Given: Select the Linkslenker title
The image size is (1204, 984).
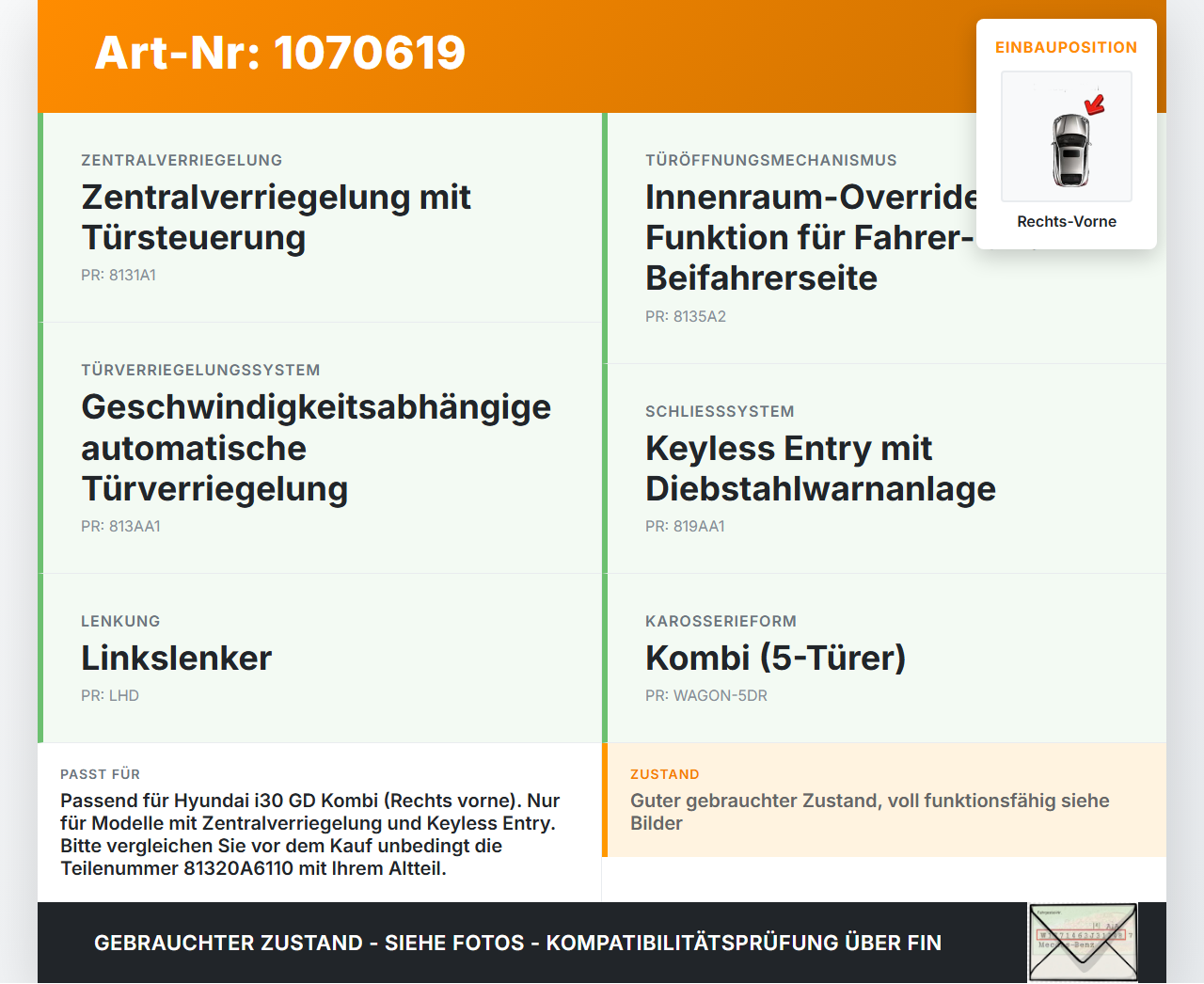Looking at the screenshot, I should (177, 658).
